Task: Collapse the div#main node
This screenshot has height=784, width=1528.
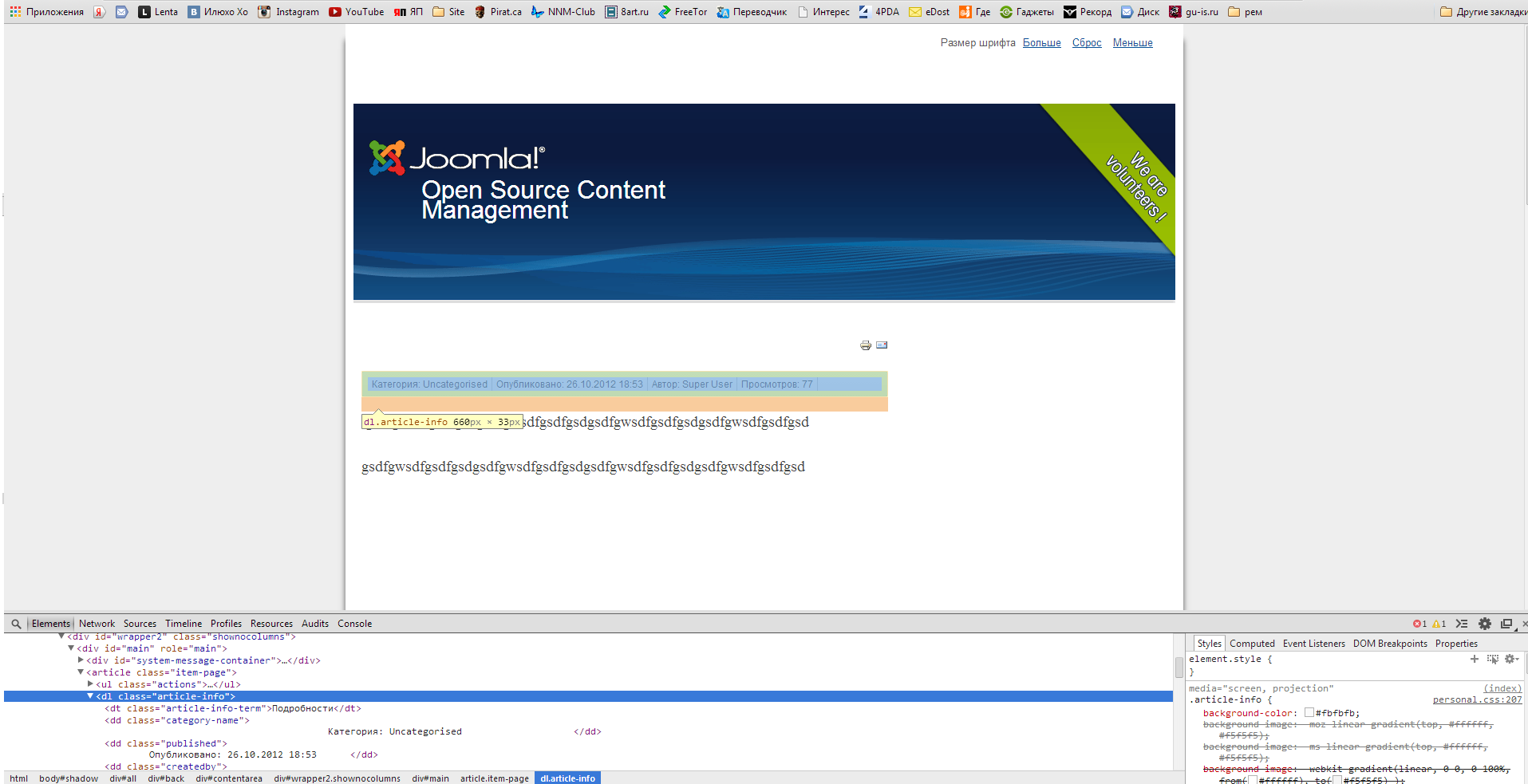Action: pos(71,648)
